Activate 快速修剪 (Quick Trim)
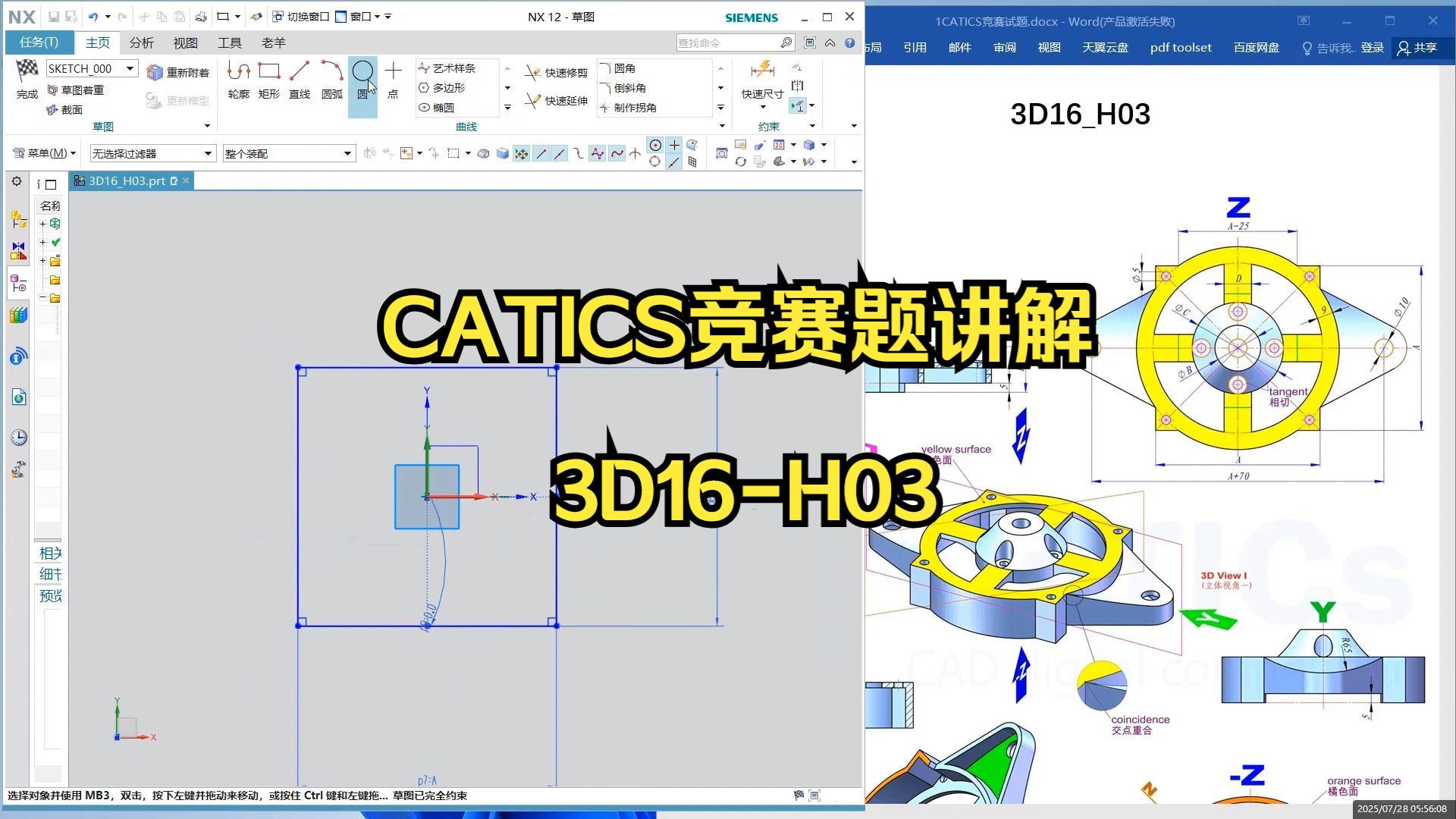The width and height of the screenshot is (1456, 819). point(557,73)
